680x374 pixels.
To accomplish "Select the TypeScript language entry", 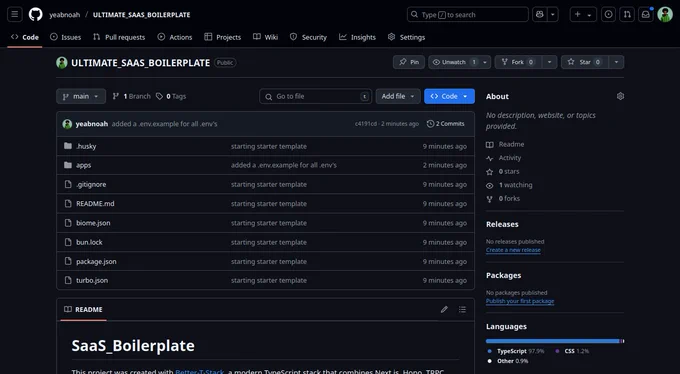I will click(516, 351).
